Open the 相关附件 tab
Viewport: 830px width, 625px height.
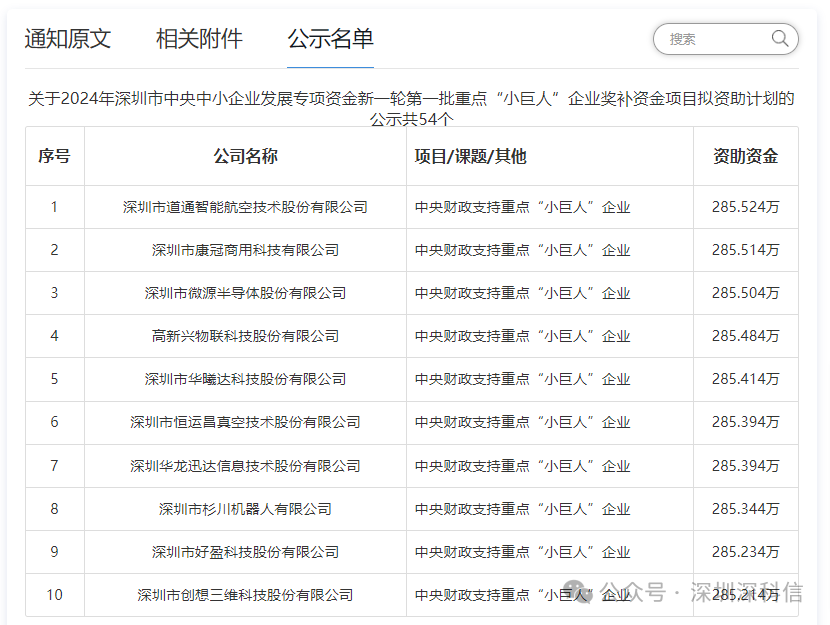coord(199,39)
